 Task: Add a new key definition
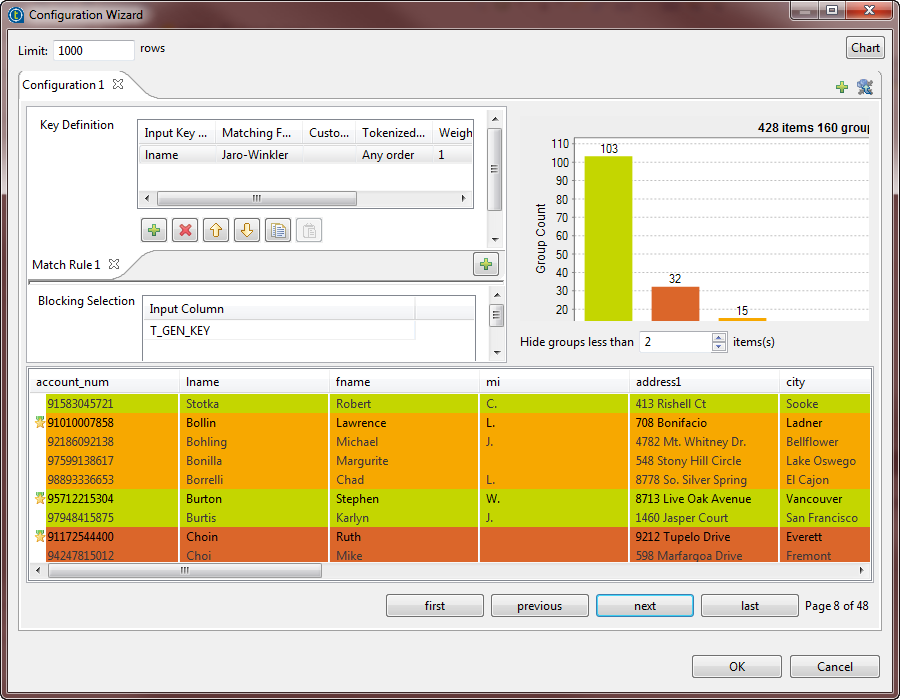(x=153, y=230)
